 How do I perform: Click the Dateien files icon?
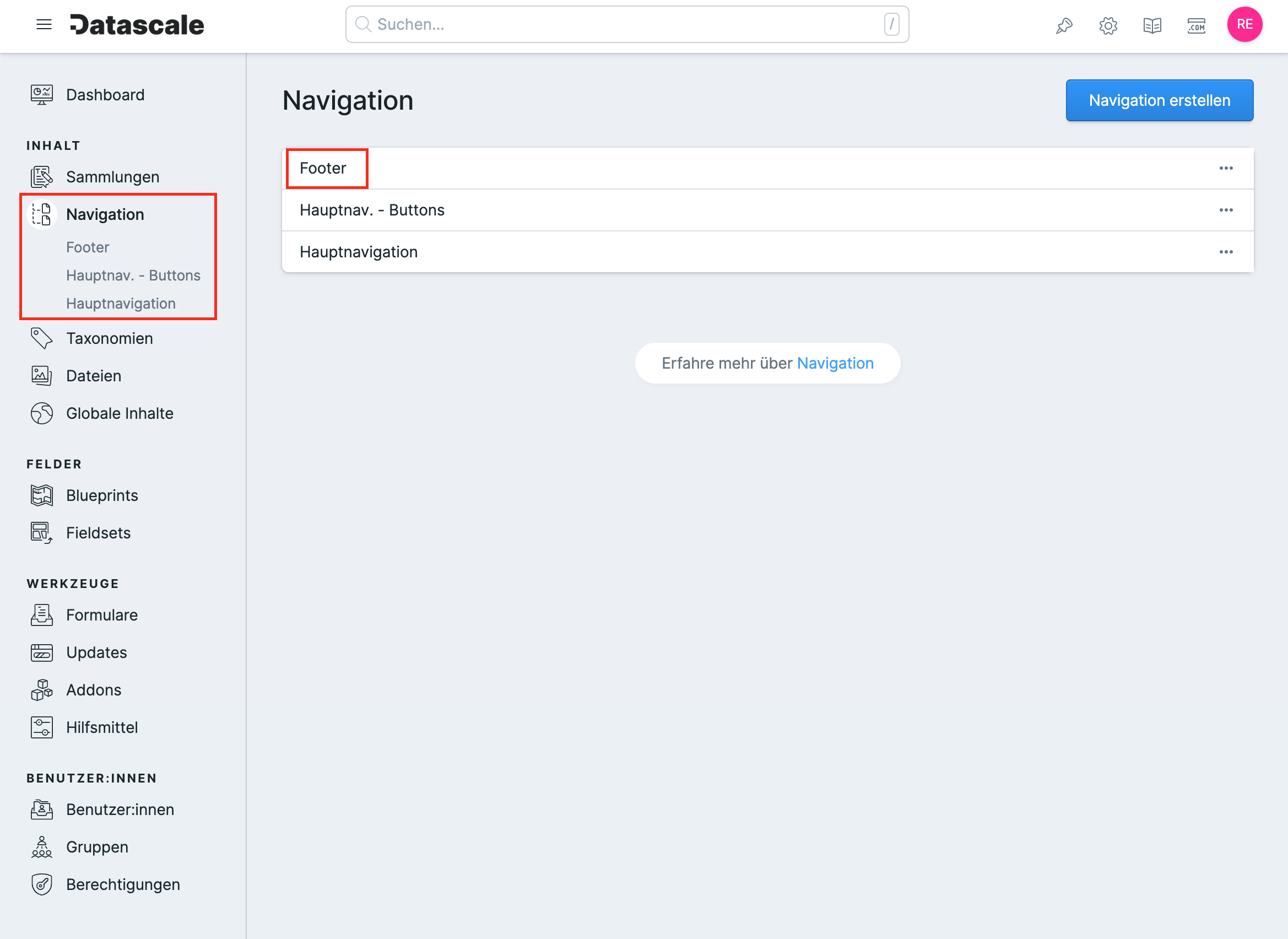pos(41,376)
